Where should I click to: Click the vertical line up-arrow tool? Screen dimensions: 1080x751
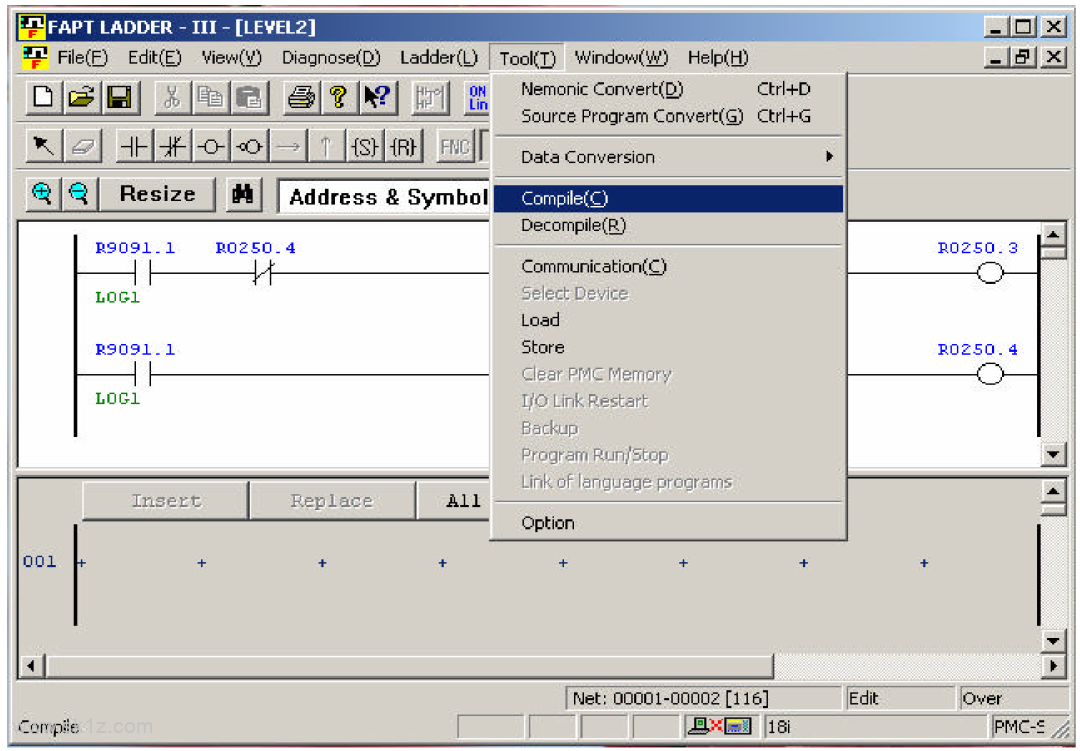click(326, 146)
